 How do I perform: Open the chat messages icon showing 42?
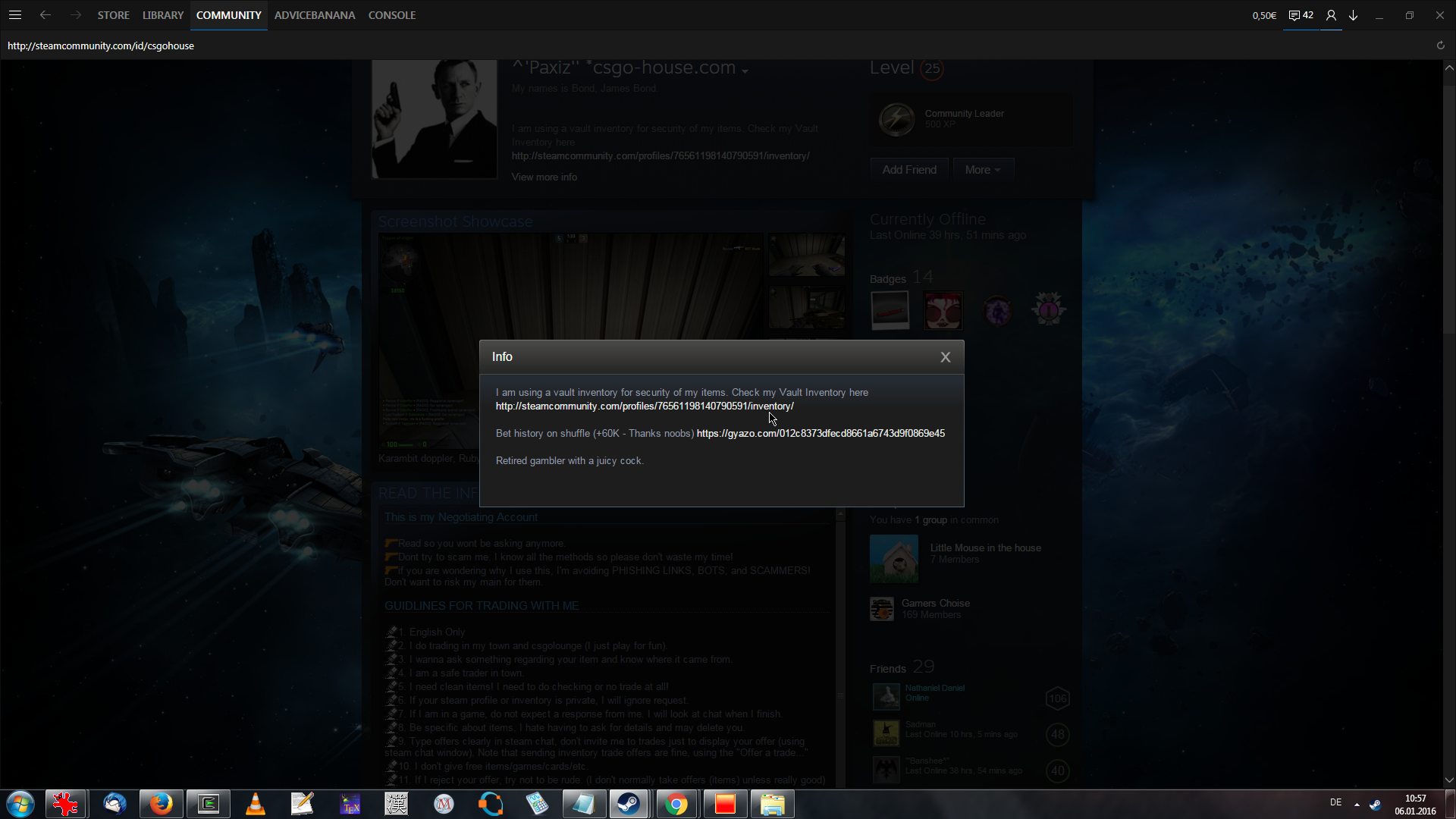[x=1301, y=15]
